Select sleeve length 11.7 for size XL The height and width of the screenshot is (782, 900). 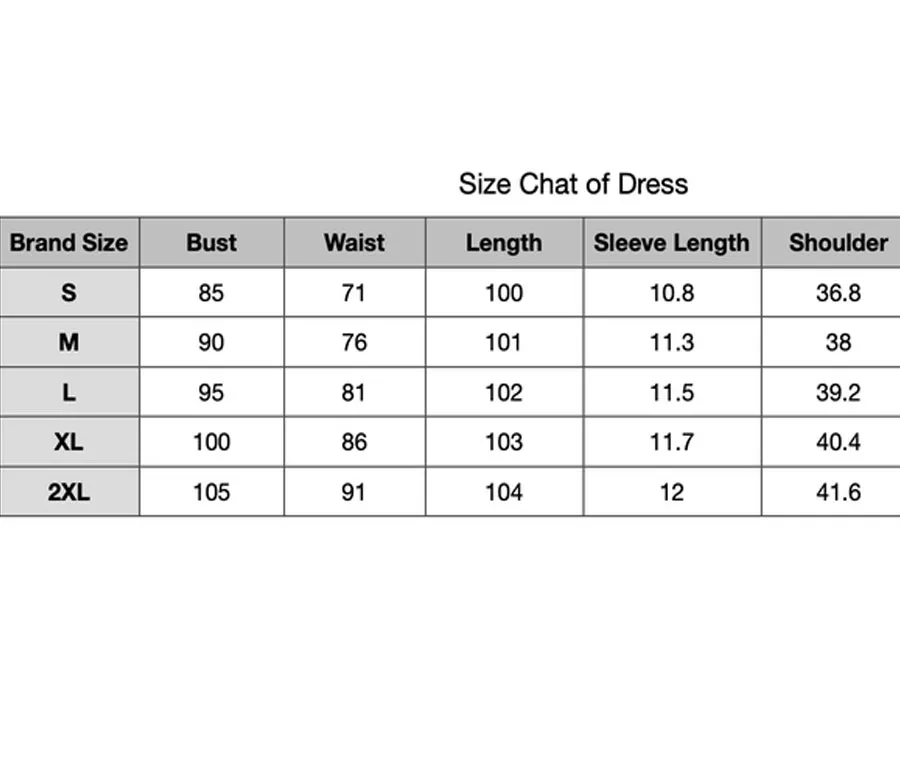click(x=671, y=442)
